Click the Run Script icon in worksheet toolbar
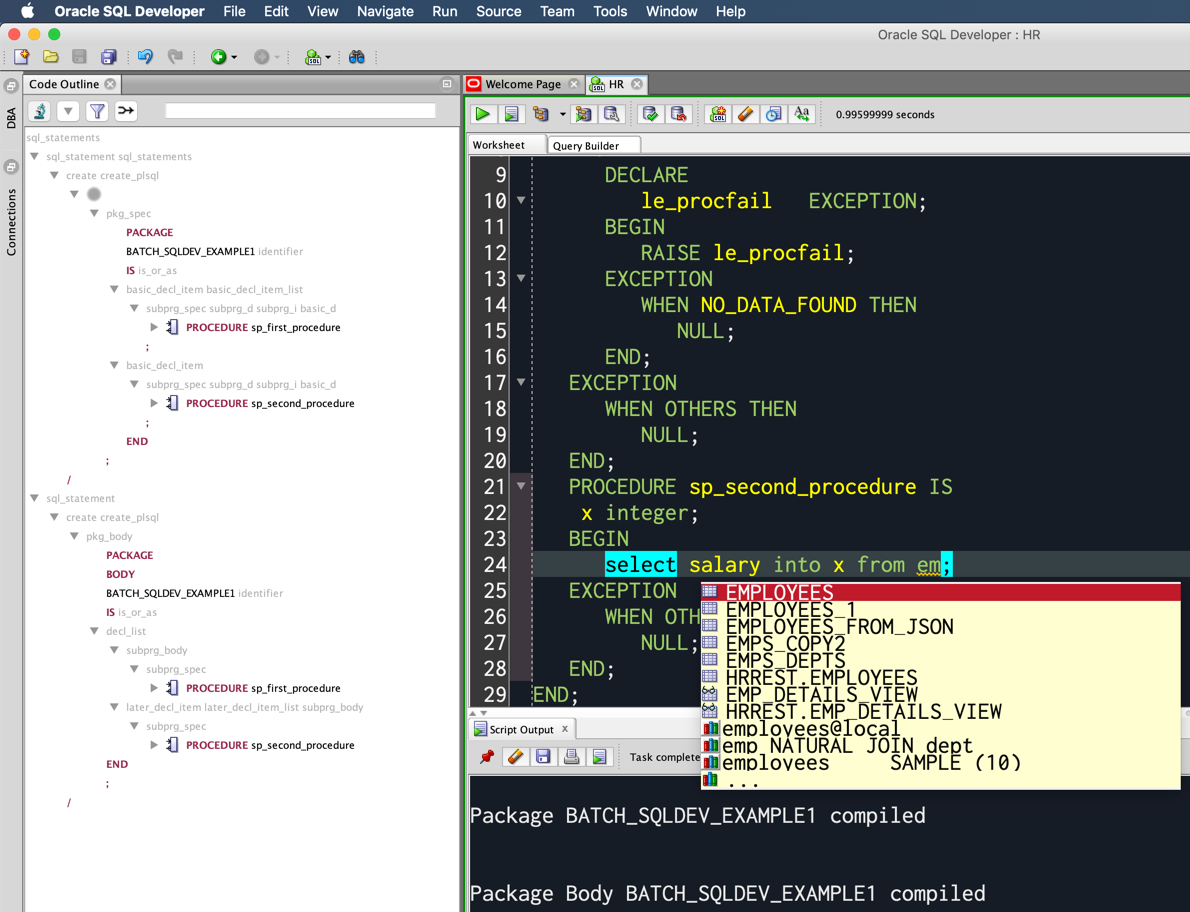This screenshot has height=912, width=1190. click(x=512, y=114)
